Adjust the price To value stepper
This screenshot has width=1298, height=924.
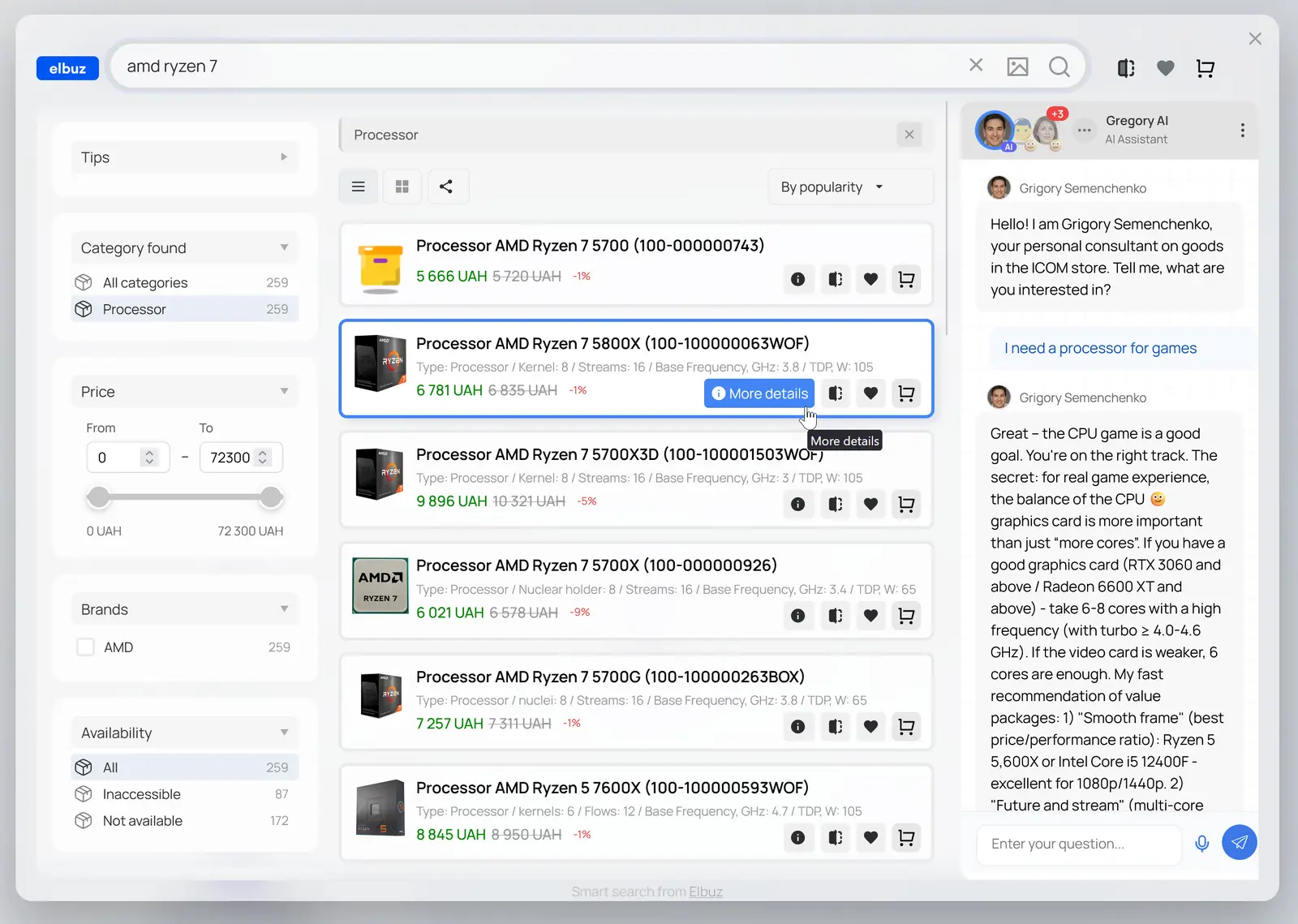262,458
